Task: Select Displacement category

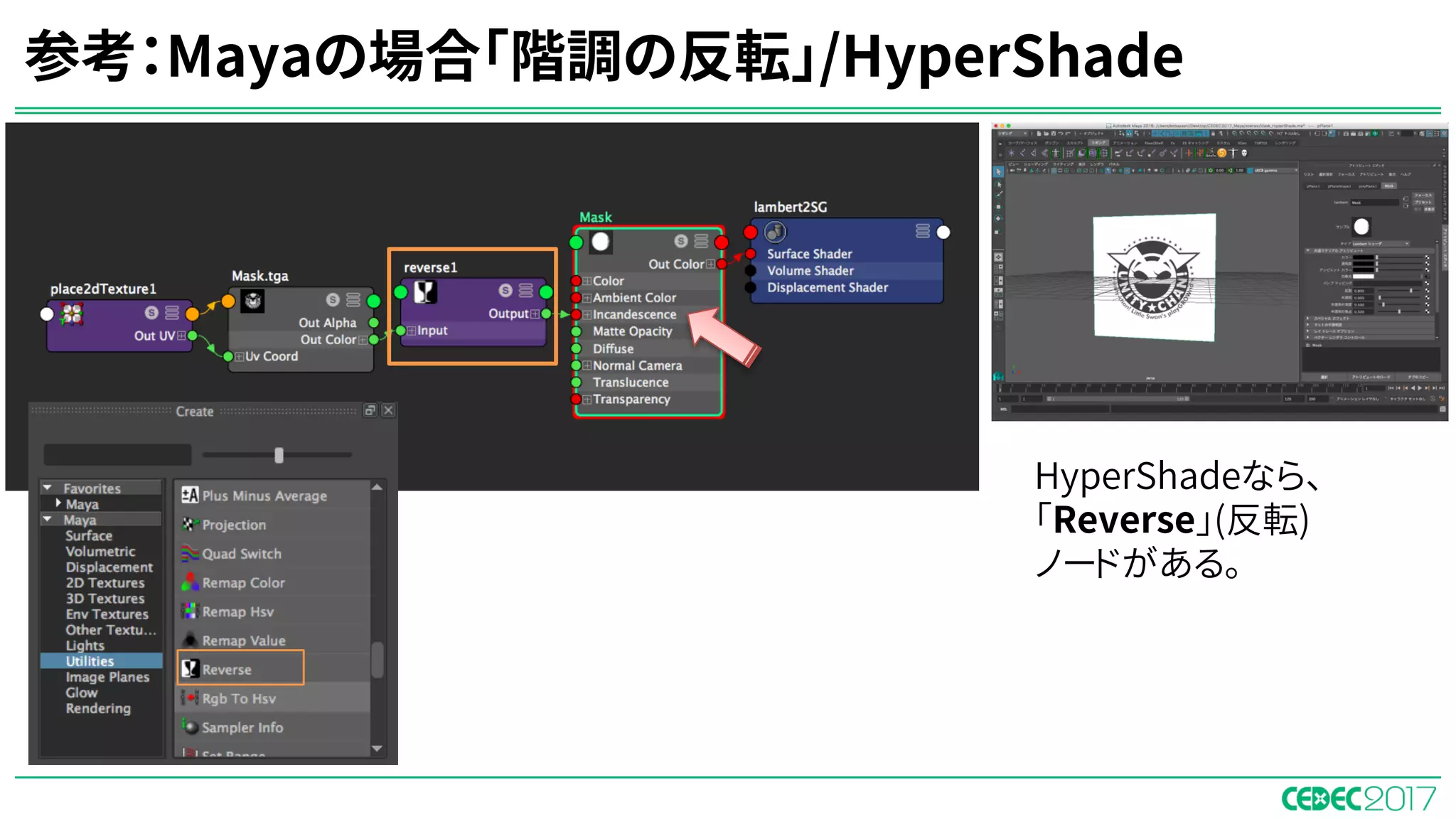Action: 109,567
